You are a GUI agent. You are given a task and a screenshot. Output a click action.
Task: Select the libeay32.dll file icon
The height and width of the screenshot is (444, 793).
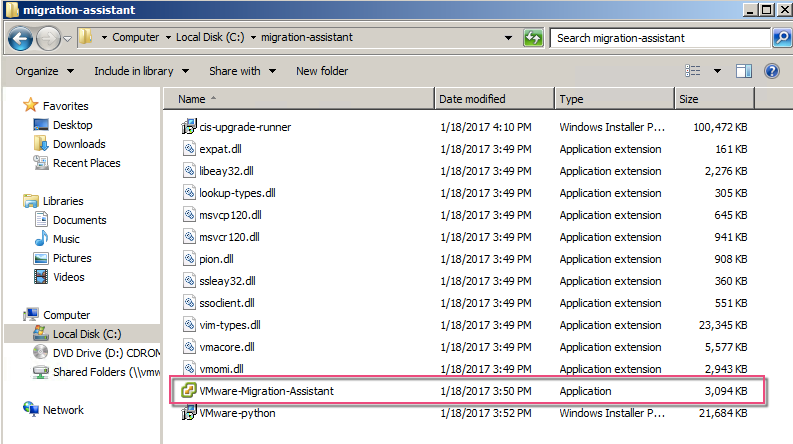pyautogui.click(x=189, y=170)
